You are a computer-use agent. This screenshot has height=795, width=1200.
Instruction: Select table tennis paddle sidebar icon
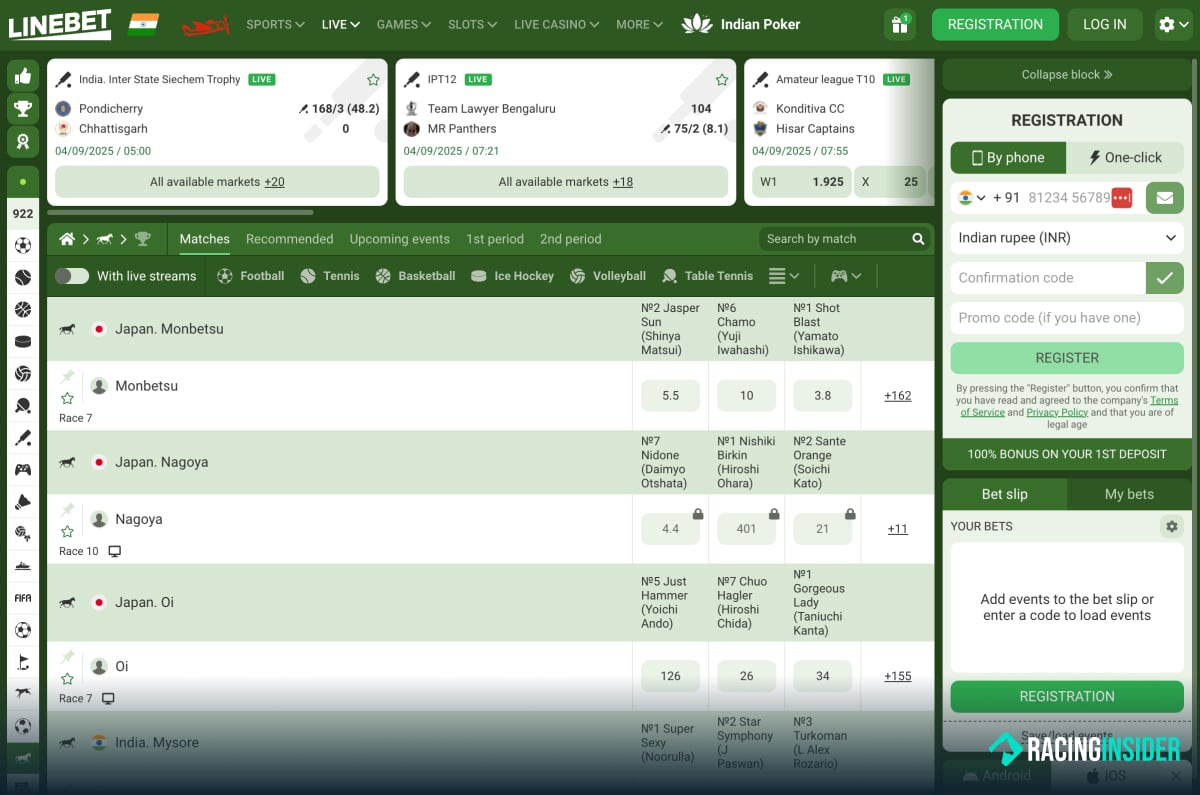[23, 406]
